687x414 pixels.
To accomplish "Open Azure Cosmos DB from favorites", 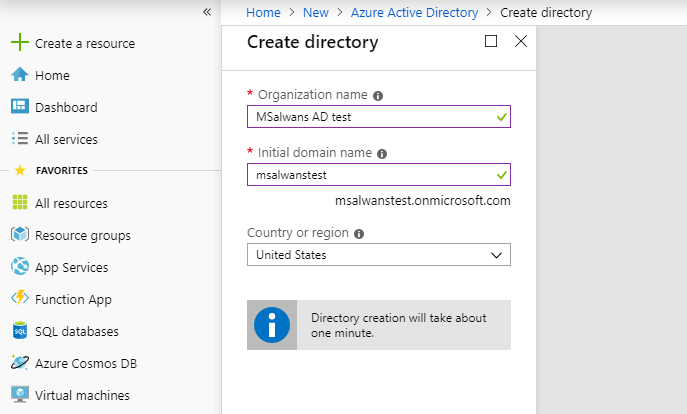I will (86, 363).
